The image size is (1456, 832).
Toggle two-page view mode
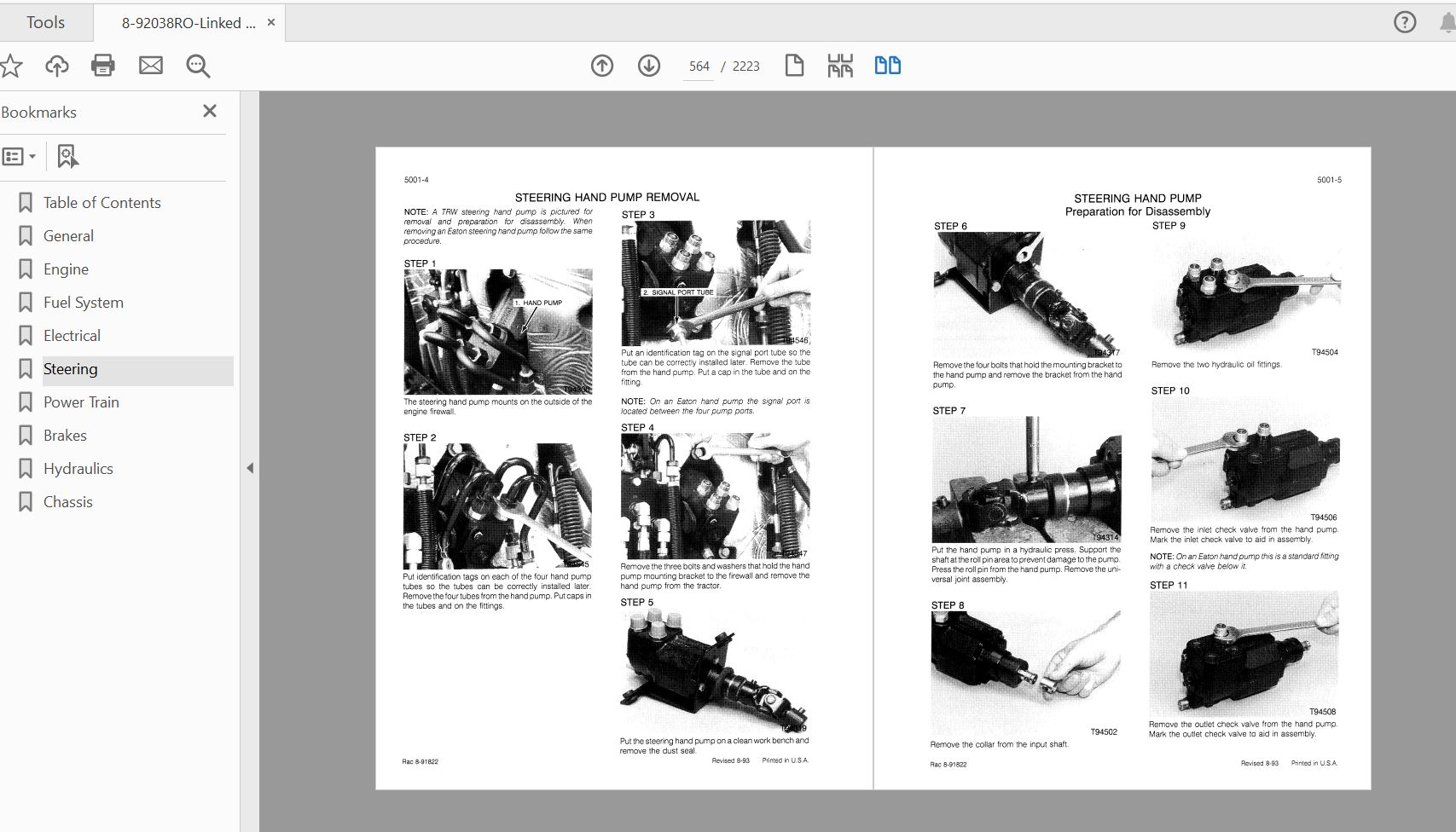887,66
